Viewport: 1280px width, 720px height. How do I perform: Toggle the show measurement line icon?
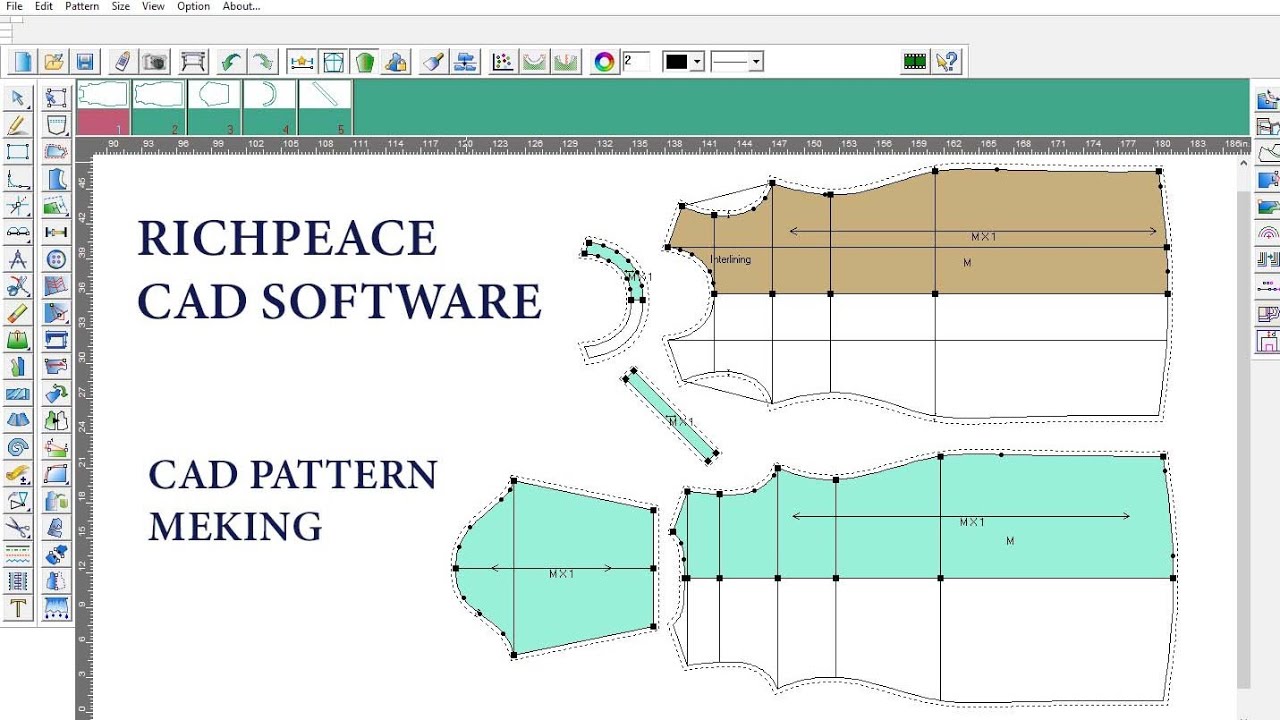(x=302, y=62)
